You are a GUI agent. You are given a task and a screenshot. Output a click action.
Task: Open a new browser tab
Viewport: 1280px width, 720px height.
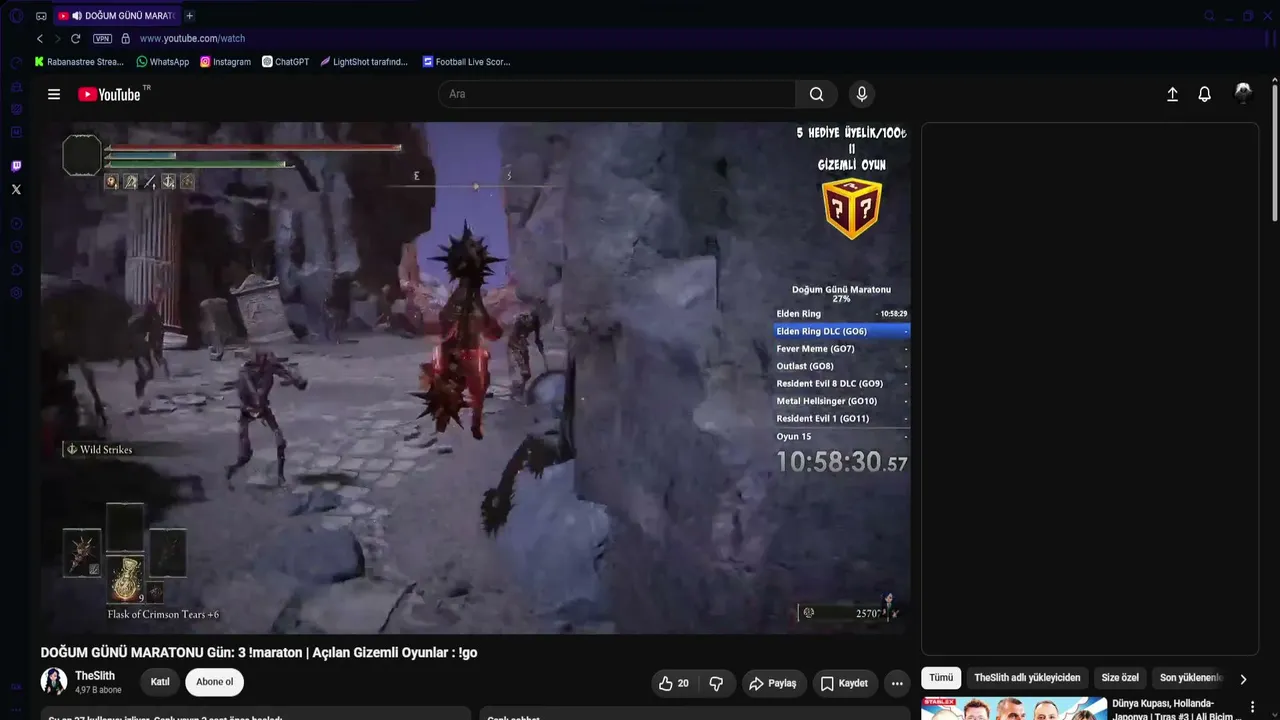pos(190,16)
